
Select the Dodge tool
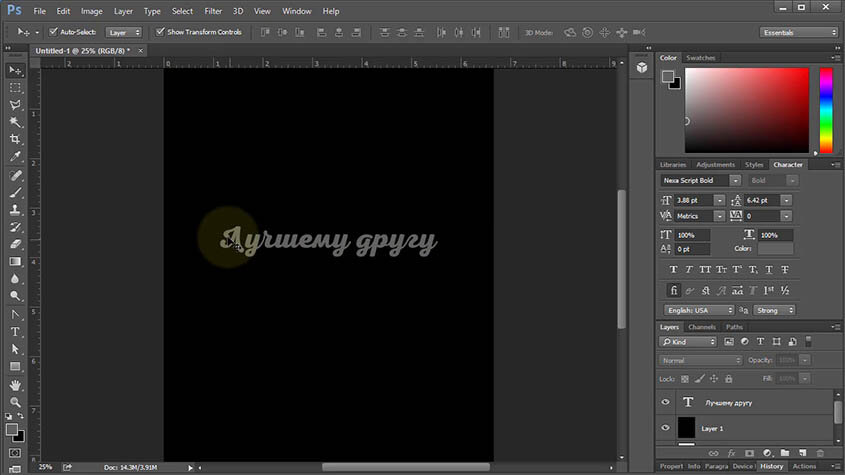pos(15,295)
